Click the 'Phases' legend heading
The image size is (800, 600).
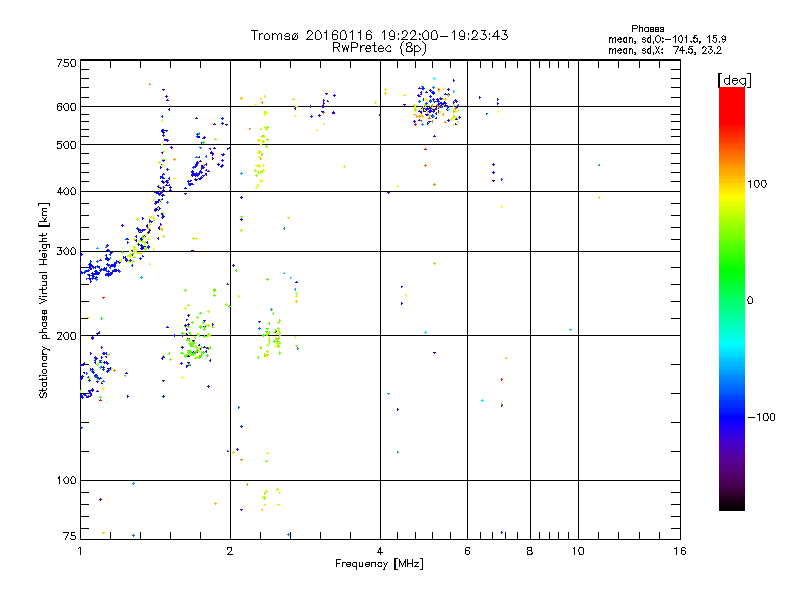click(647, 29)
